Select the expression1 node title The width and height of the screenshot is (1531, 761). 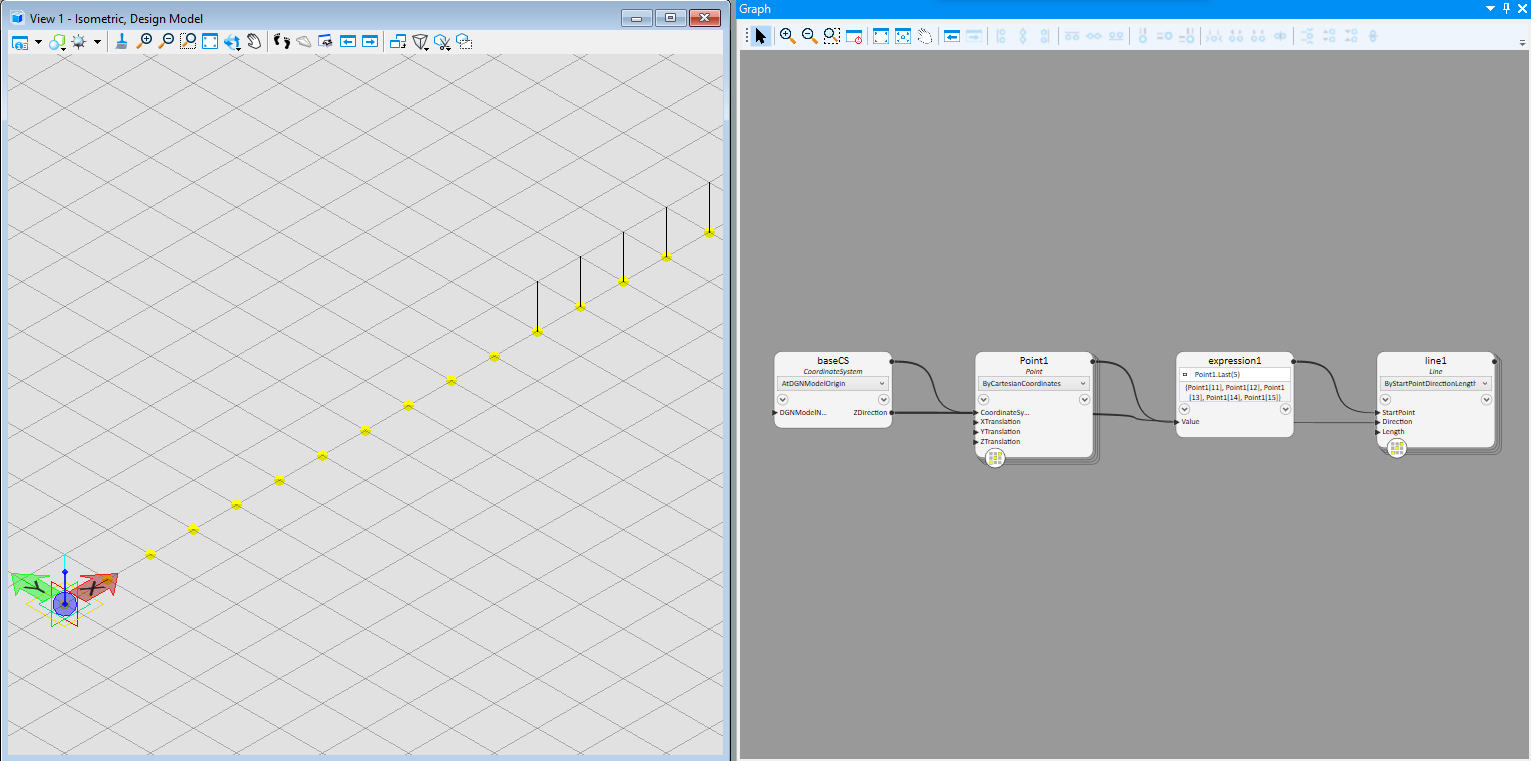tap(1235, 360)
